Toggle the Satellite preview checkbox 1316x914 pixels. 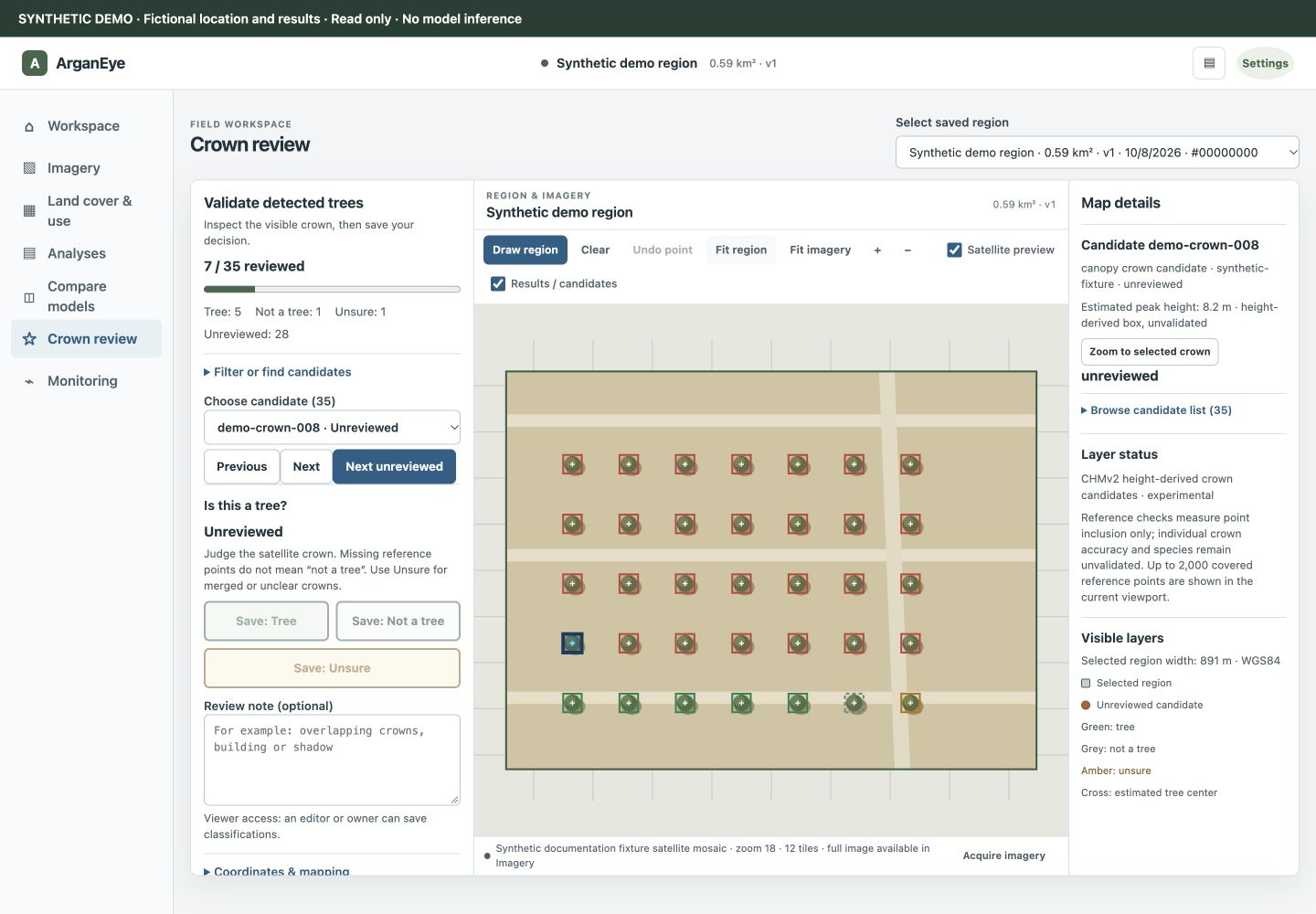[x=954, y=250]
